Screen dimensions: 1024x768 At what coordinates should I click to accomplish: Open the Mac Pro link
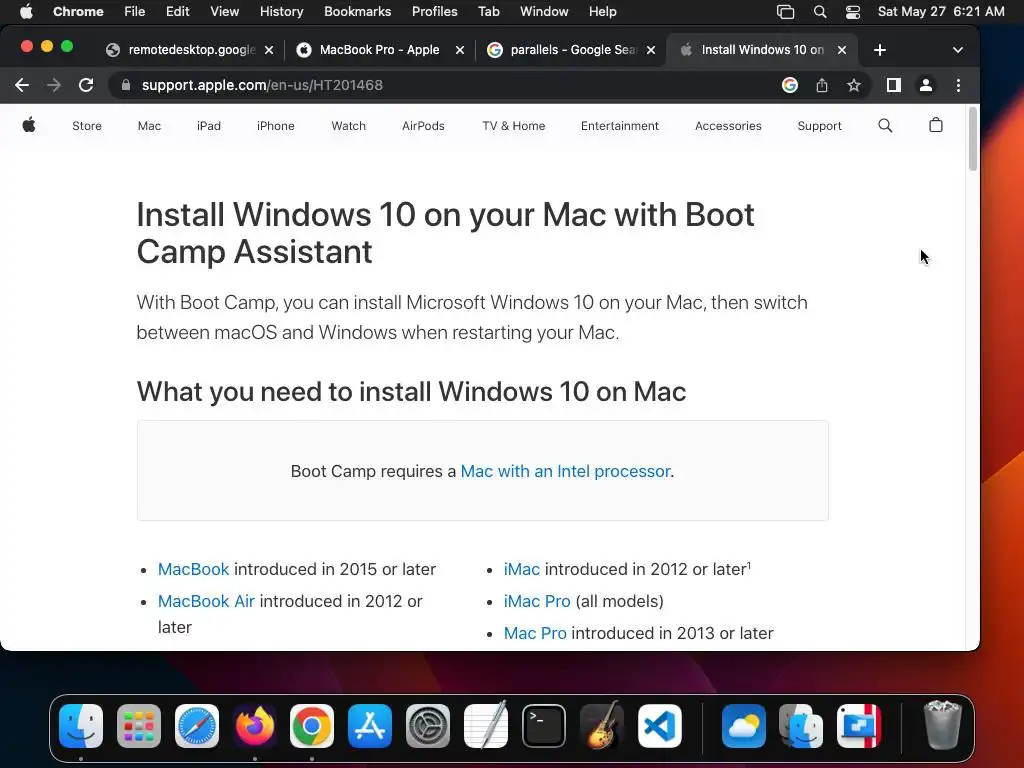[535, 633]
